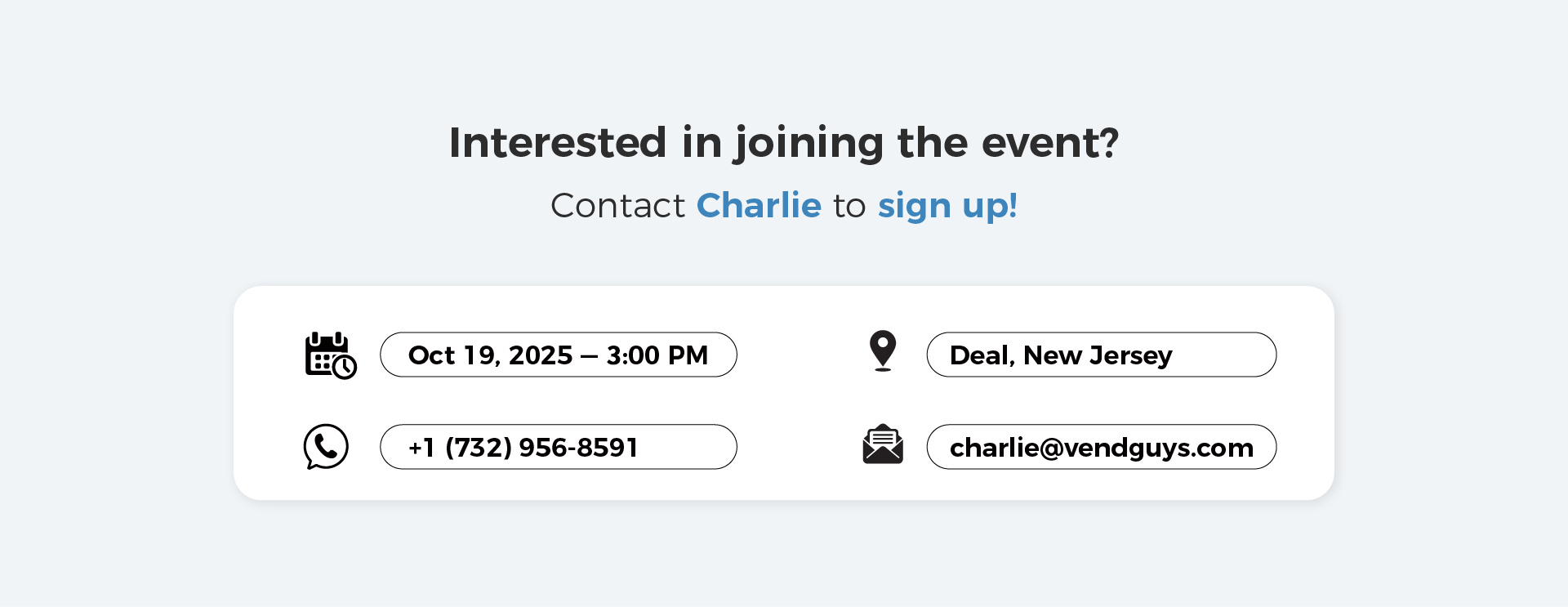
Task: Click the word "to" before sign up
Action: [849, 205]
